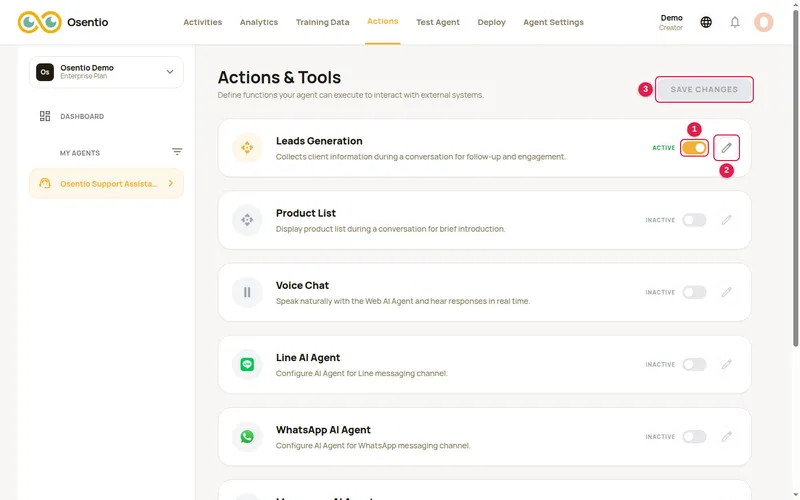The height and width of the screenshot is (500, 800).
Task: Click the My Agents heading
Action: (x=80, y=153)
